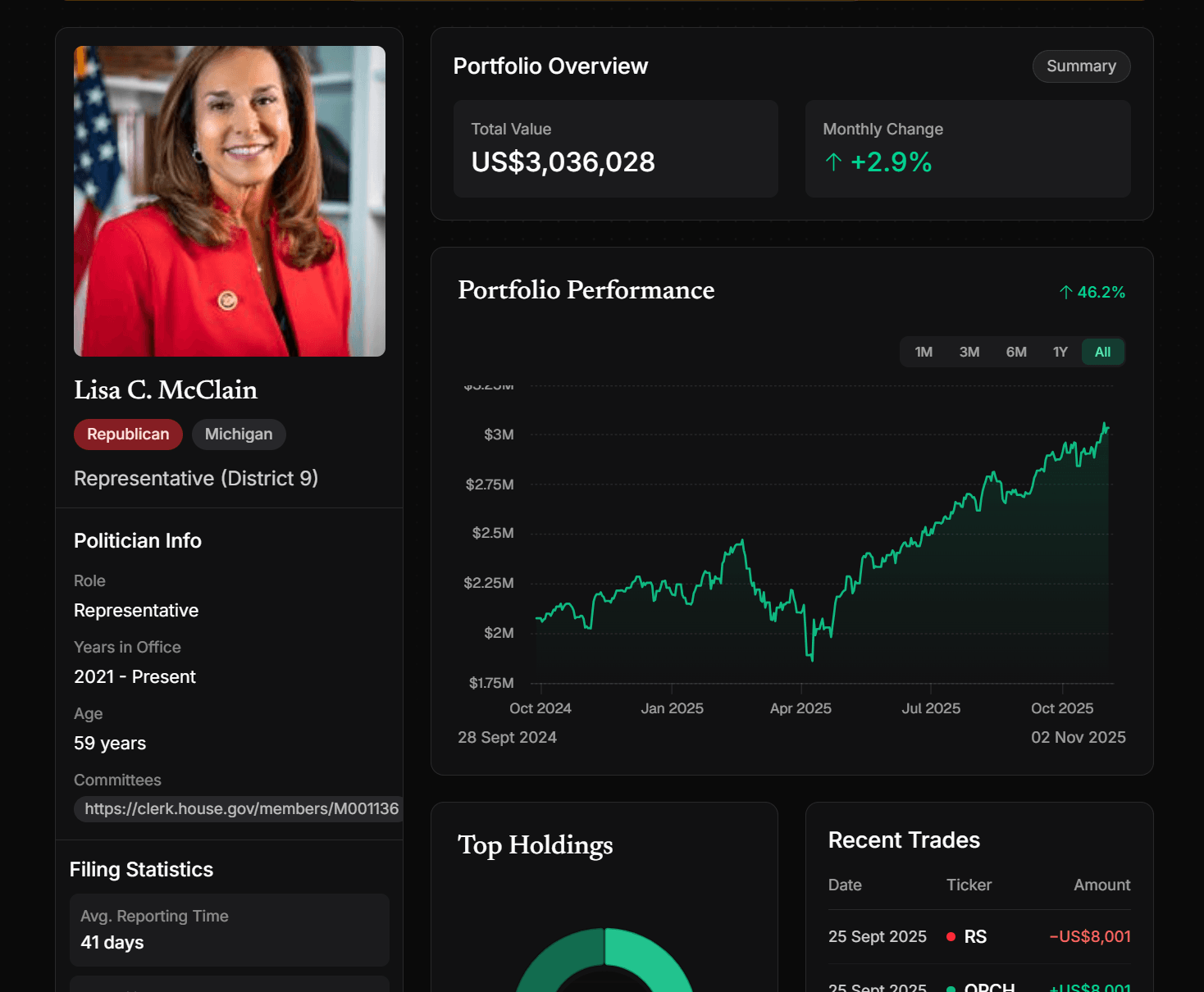1204x992 pixels.
Task: Toggle the Michigan state badge
Action: [x=239, y=435]
